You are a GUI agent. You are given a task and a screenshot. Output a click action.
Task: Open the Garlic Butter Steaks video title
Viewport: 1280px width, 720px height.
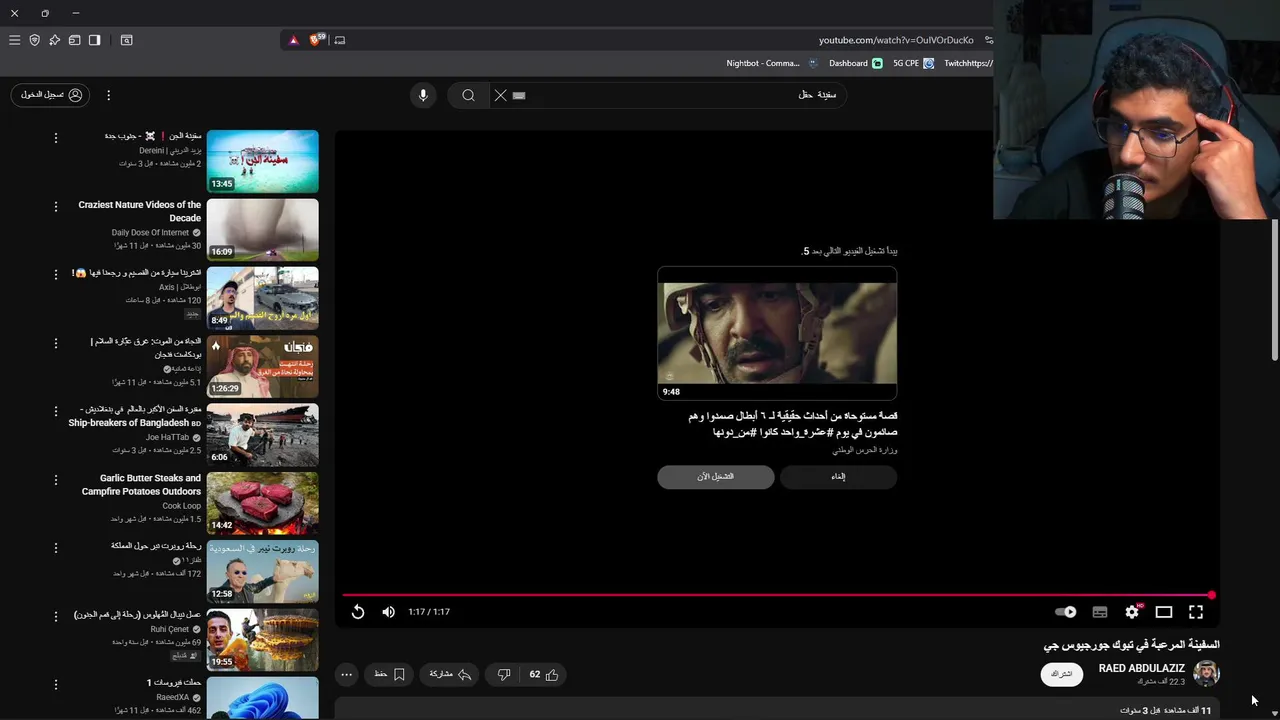[x=141, y=485]
